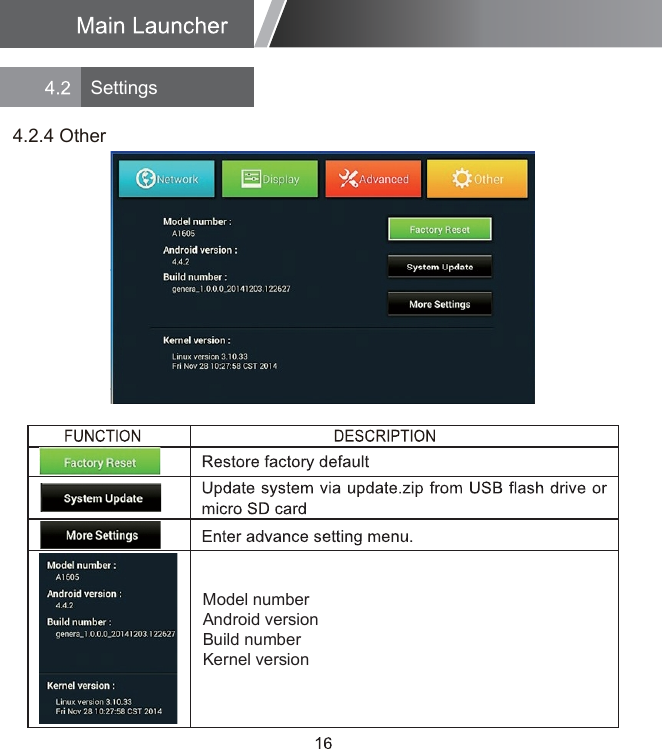
Task: Click the DESCRIPTION column header
Action: (384, 436)
